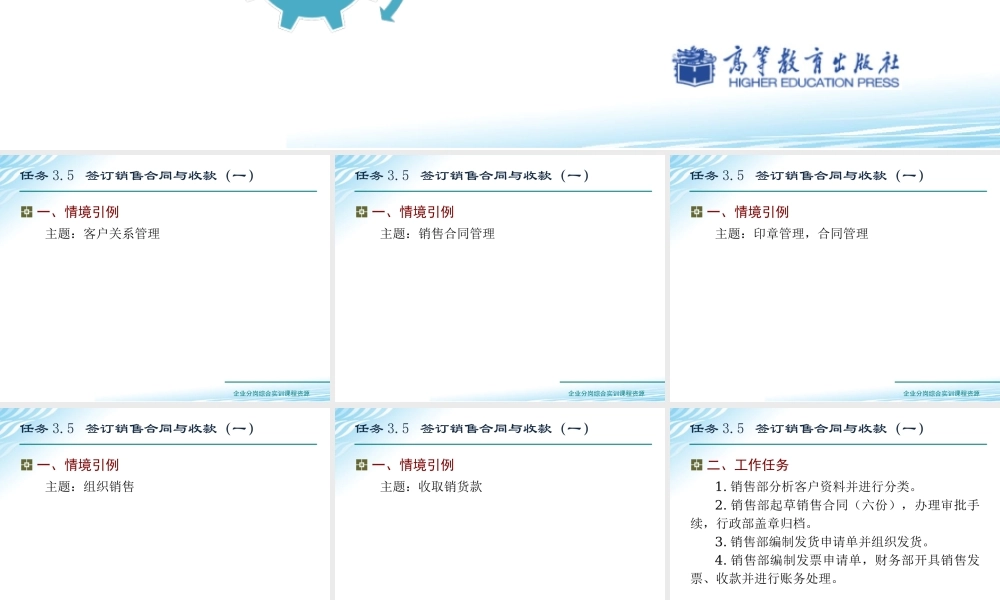The height and width of the screenshot is (600, 1000).
Task: Click the green square icon on 印章管理 slide
Action: coord(695,211)
